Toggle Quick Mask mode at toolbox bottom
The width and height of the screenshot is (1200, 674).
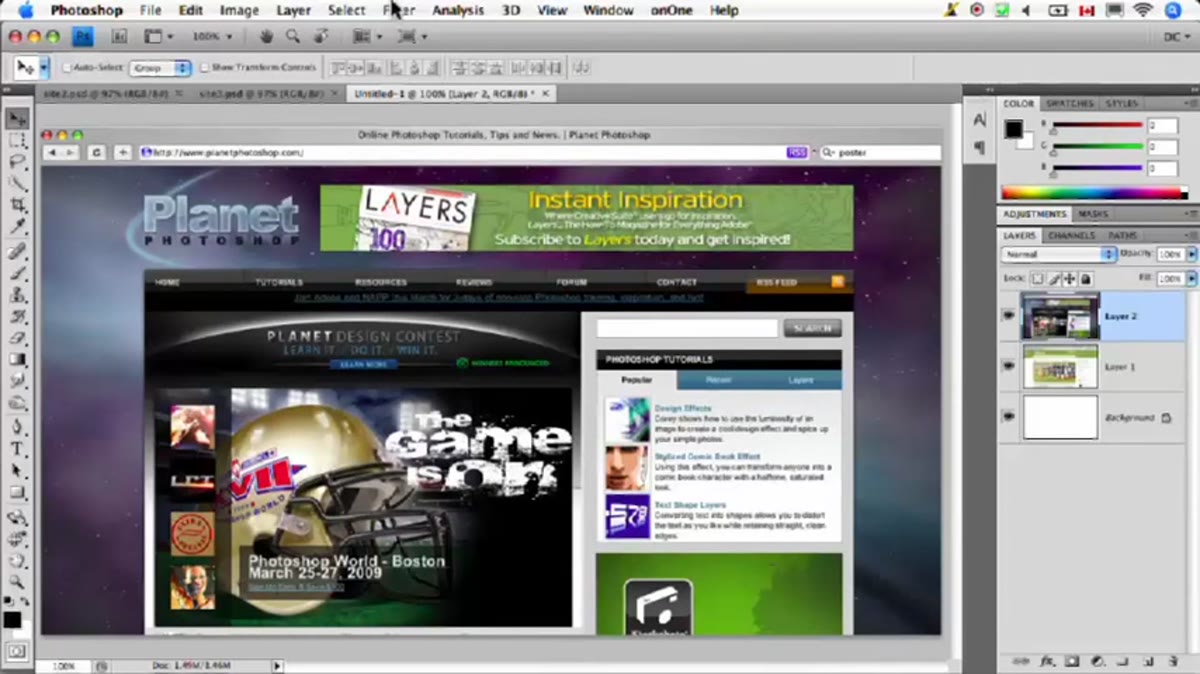[x=16, y=651]
